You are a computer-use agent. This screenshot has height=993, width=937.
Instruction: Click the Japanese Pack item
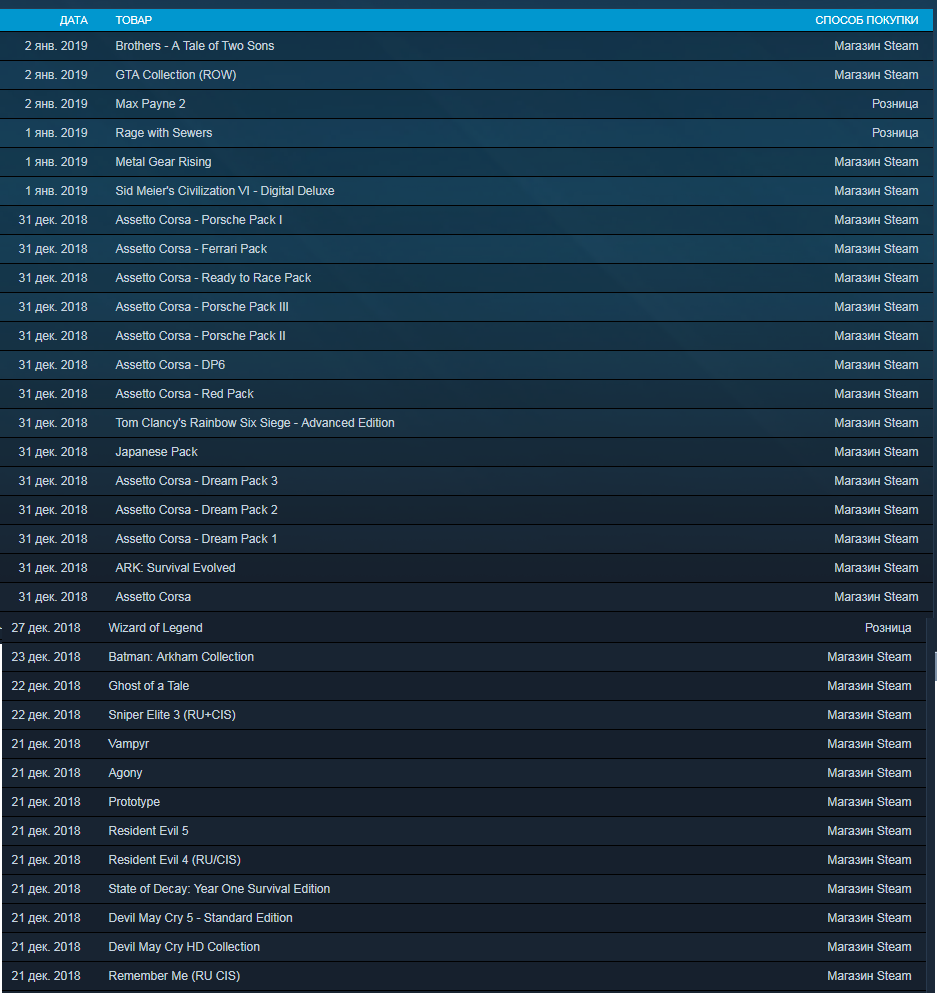pyautogui.click(x=156, y=452)
